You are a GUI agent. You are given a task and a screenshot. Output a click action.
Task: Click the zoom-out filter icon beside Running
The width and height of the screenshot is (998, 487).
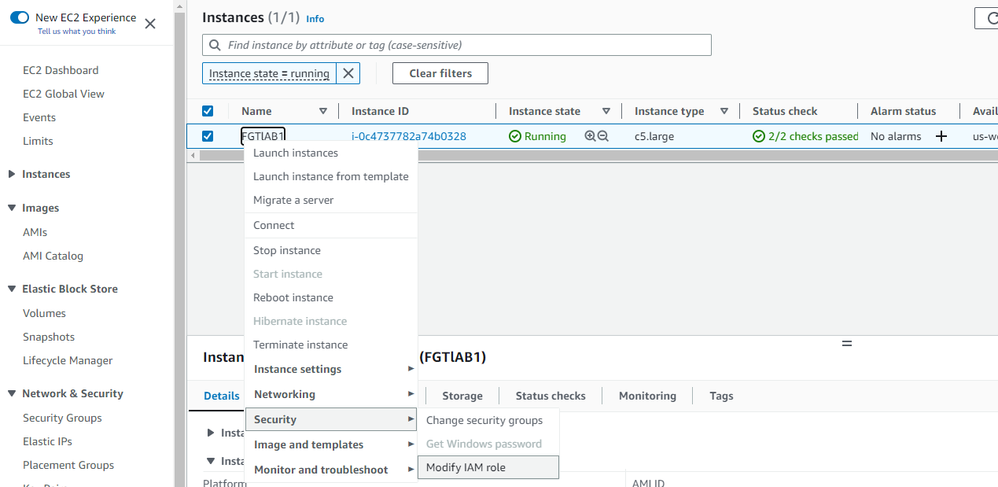coord(603,136)
